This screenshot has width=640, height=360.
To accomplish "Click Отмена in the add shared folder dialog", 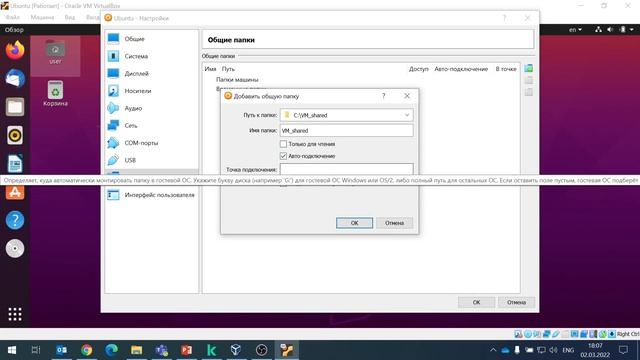I will tap(394, 223).
